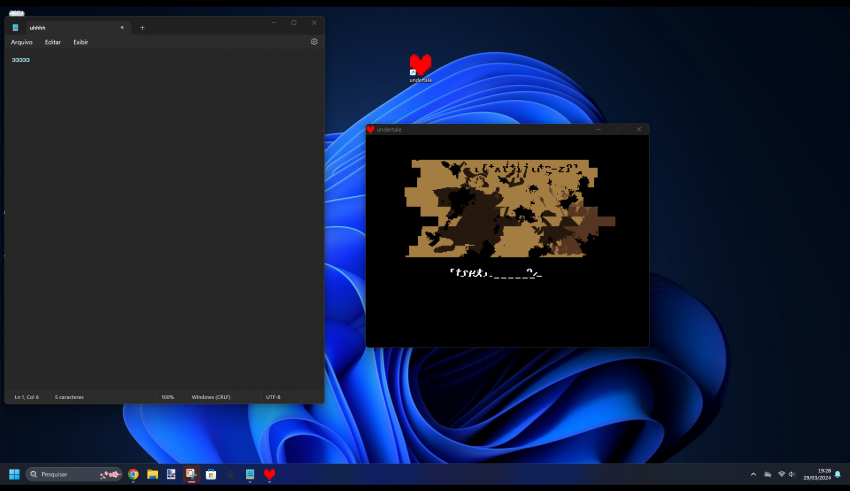Close the undertale window
The width and height of the screenshot is (850, 491).
click(639, 130)
